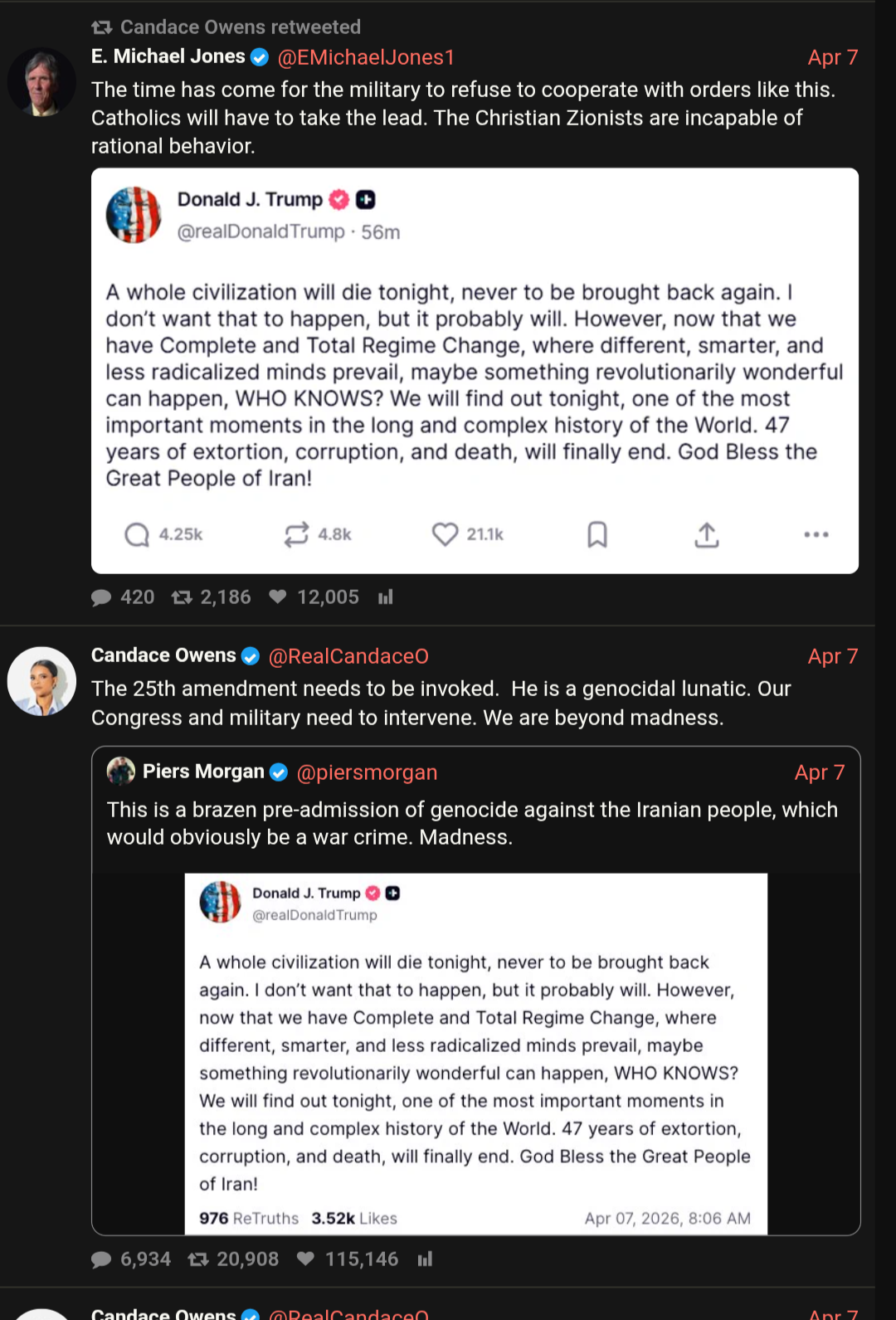Open @EMichaelJones1 profile handle link
The height and width of the screenshot is (1320, 896).
click(x=366, y=57)
